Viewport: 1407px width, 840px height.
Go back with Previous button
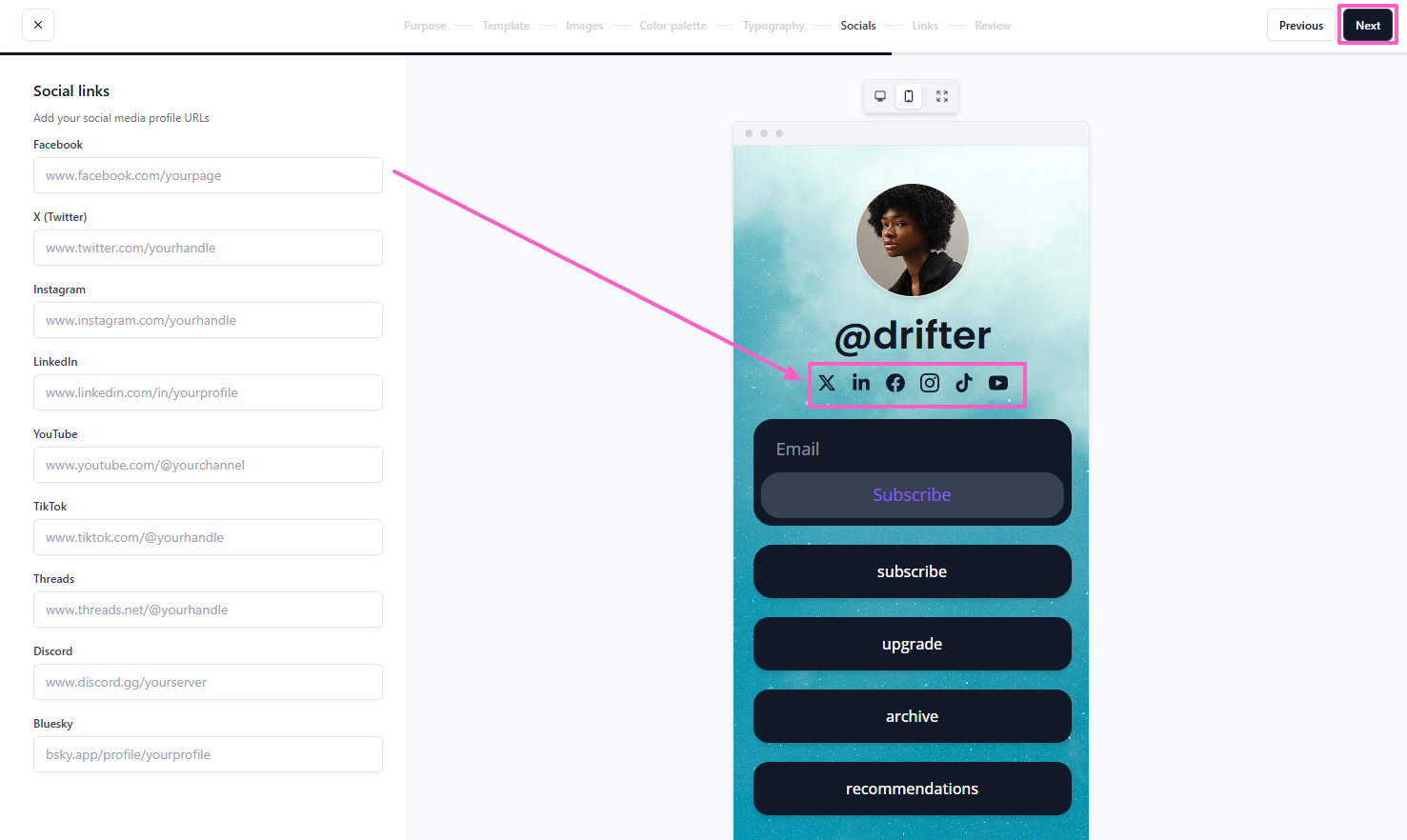click(1300, 26)
